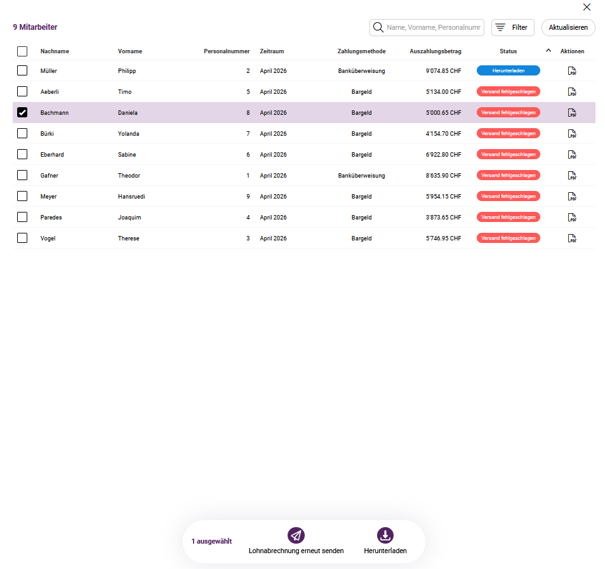Viewport: 605px width, 569px height.
Task: Open PDF icon for Aeberli row
Action: (x=572, y=92)
